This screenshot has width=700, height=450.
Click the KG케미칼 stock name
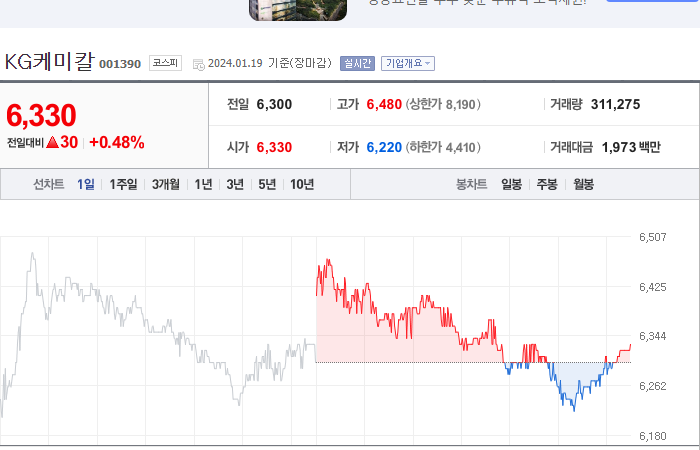50,62
